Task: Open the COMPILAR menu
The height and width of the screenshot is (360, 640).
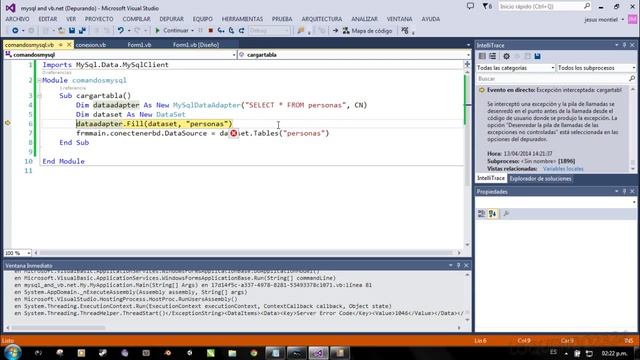Action: (136, 19)
